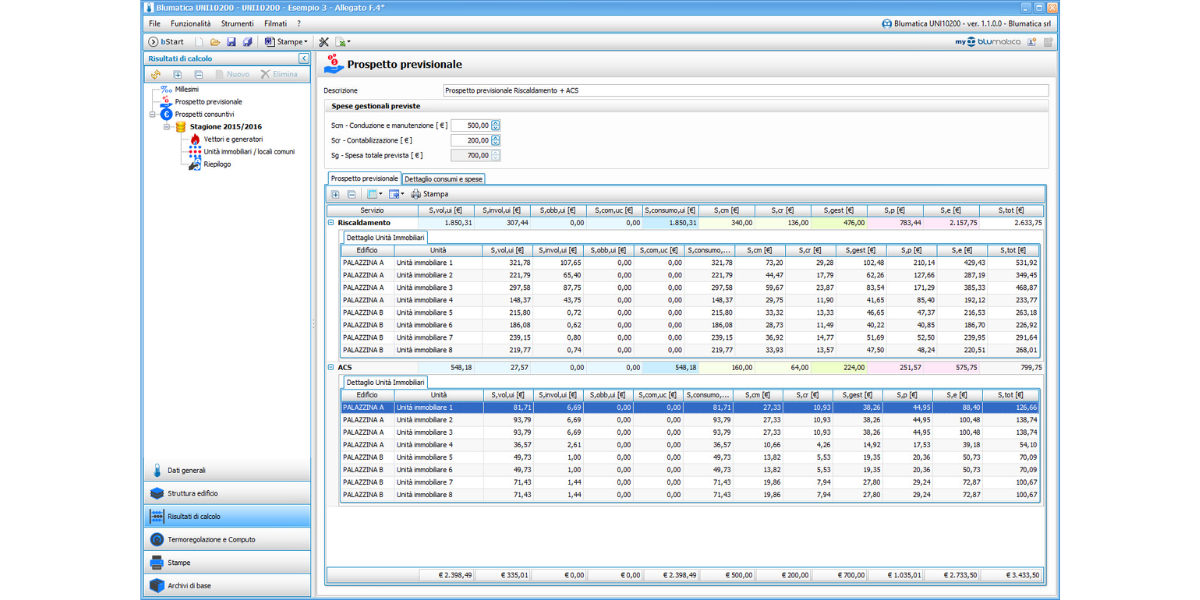Click the expand-all plus icon in grid toolbar

click(335, 194)
